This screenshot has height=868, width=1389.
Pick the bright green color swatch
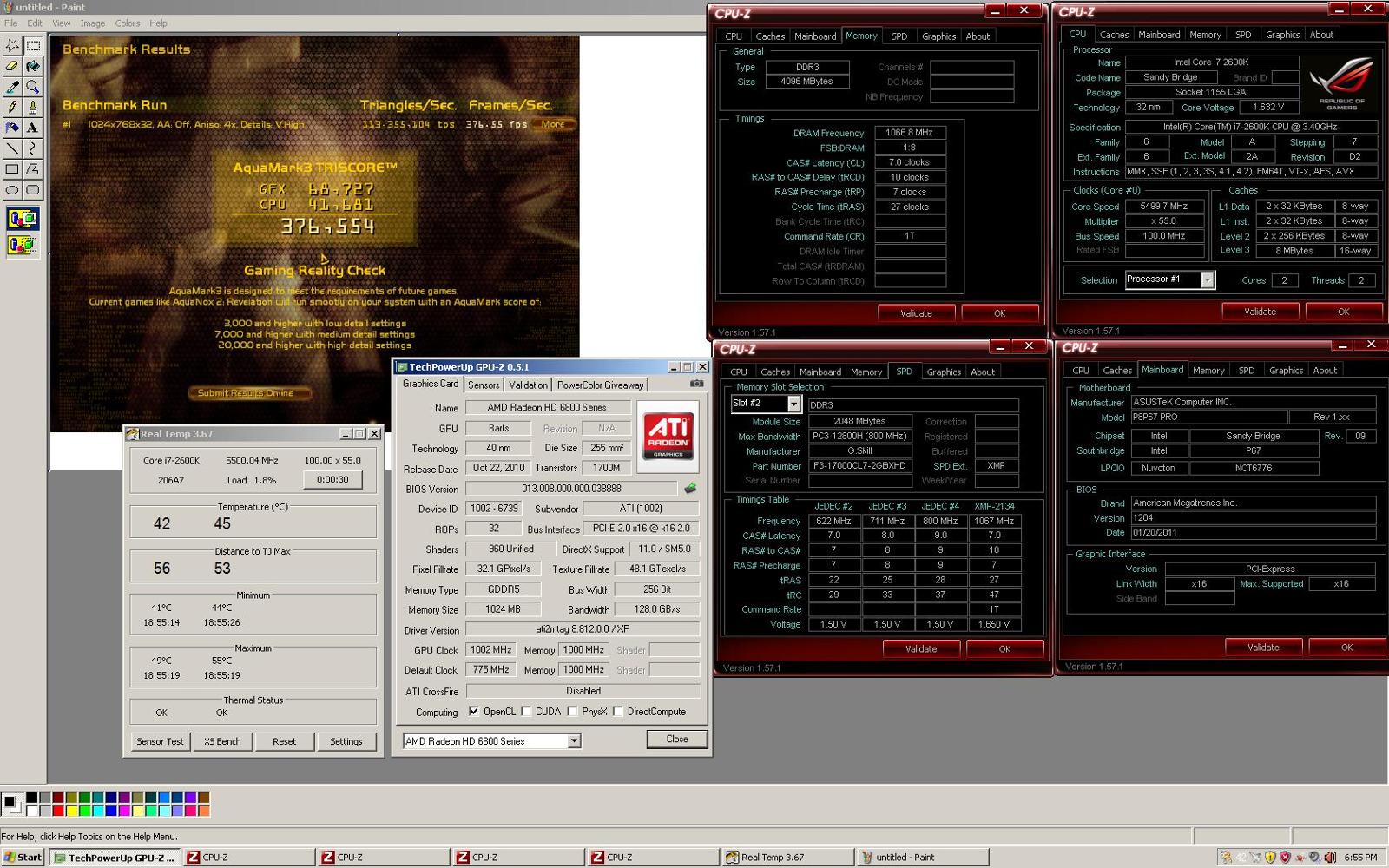pyautogui.click(x=85, y=811)
